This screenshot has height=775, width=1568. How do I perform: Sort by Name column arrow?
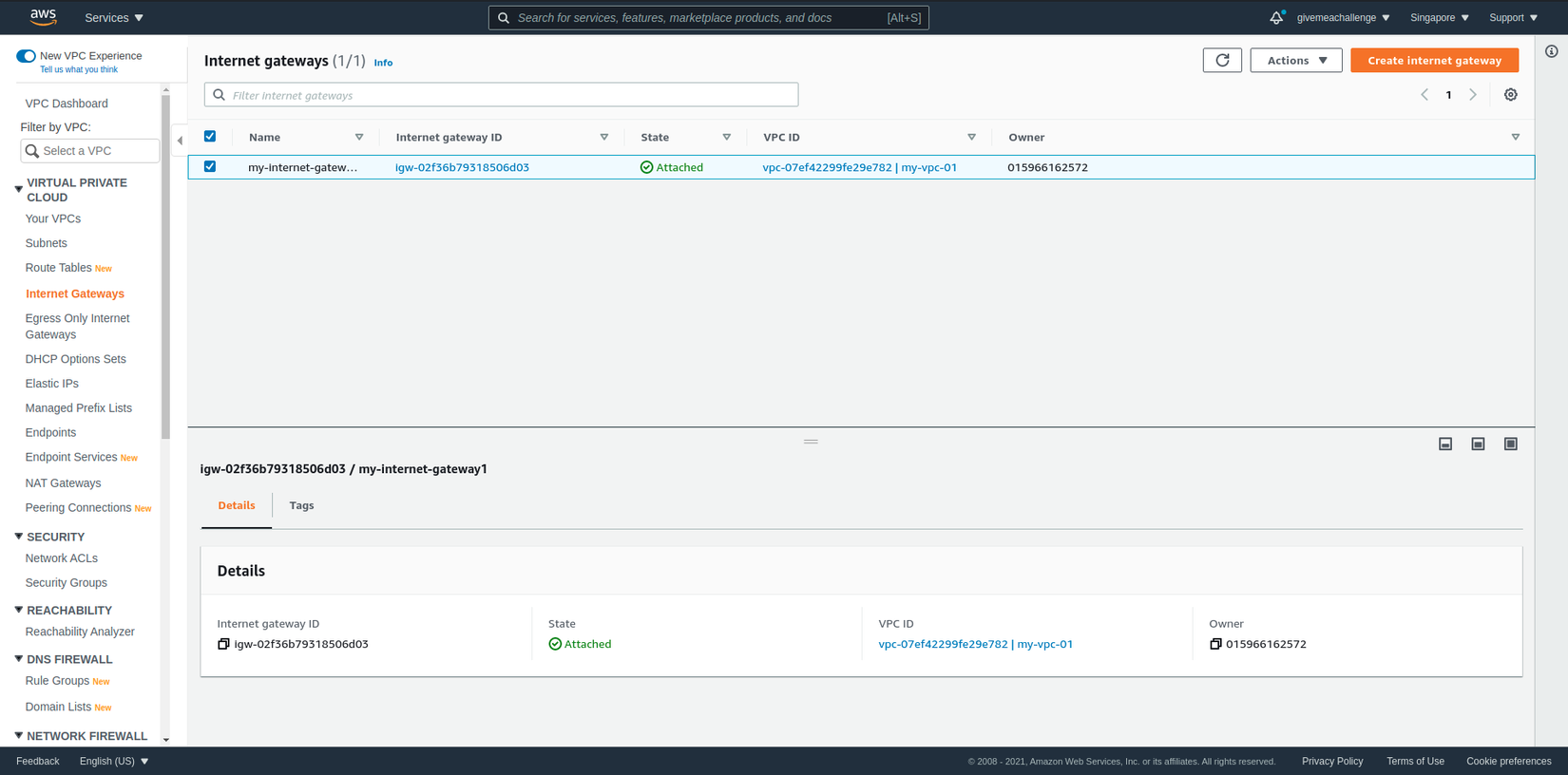click(x=359, y=137)
